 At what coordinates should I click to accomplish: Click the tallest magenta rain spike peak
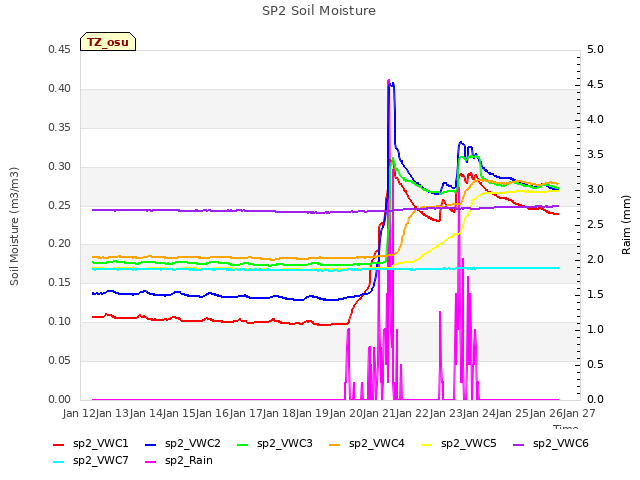tap(388, 80)
